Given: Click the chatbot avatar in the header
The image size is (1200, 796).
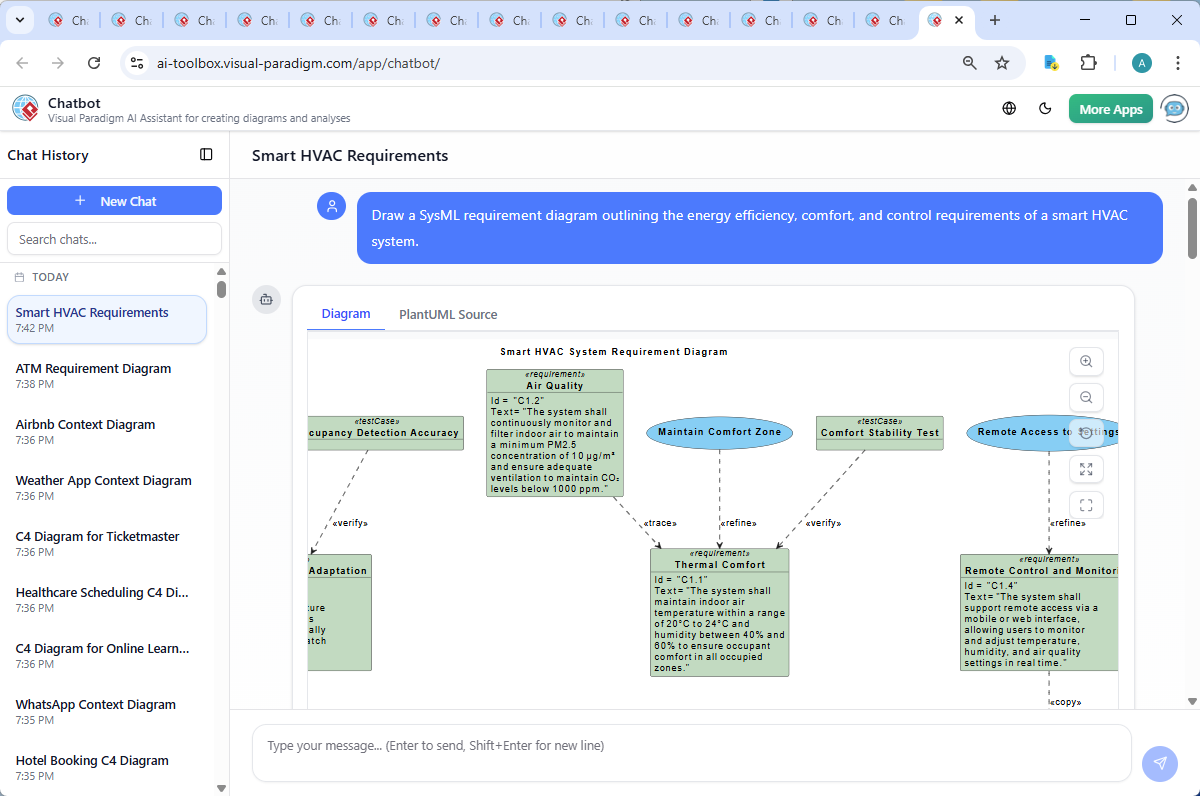Looking at the screenshot, I should pos(1173,108).
